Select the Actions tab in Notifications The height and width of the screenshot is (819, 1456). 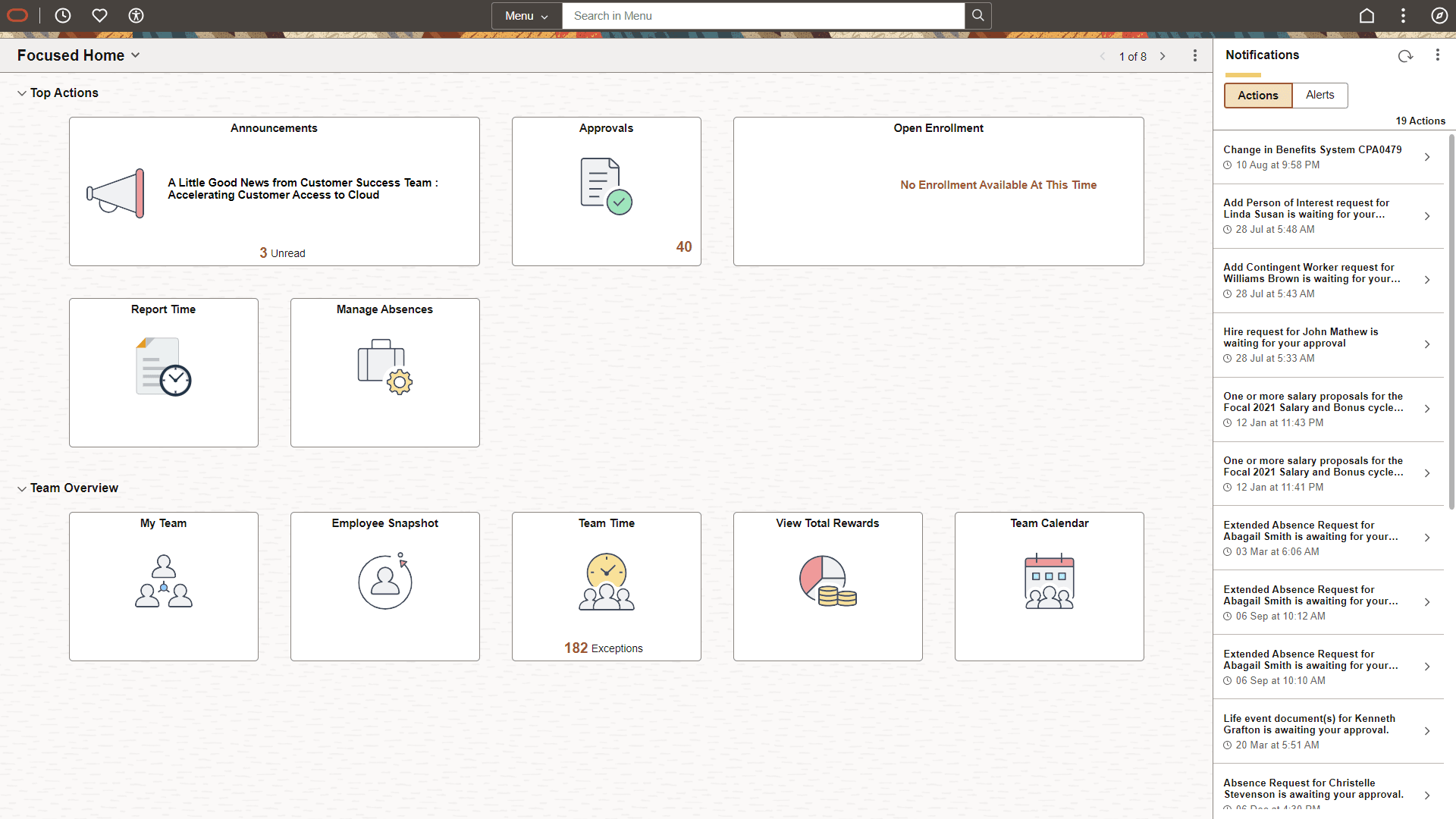[1257, 95]
